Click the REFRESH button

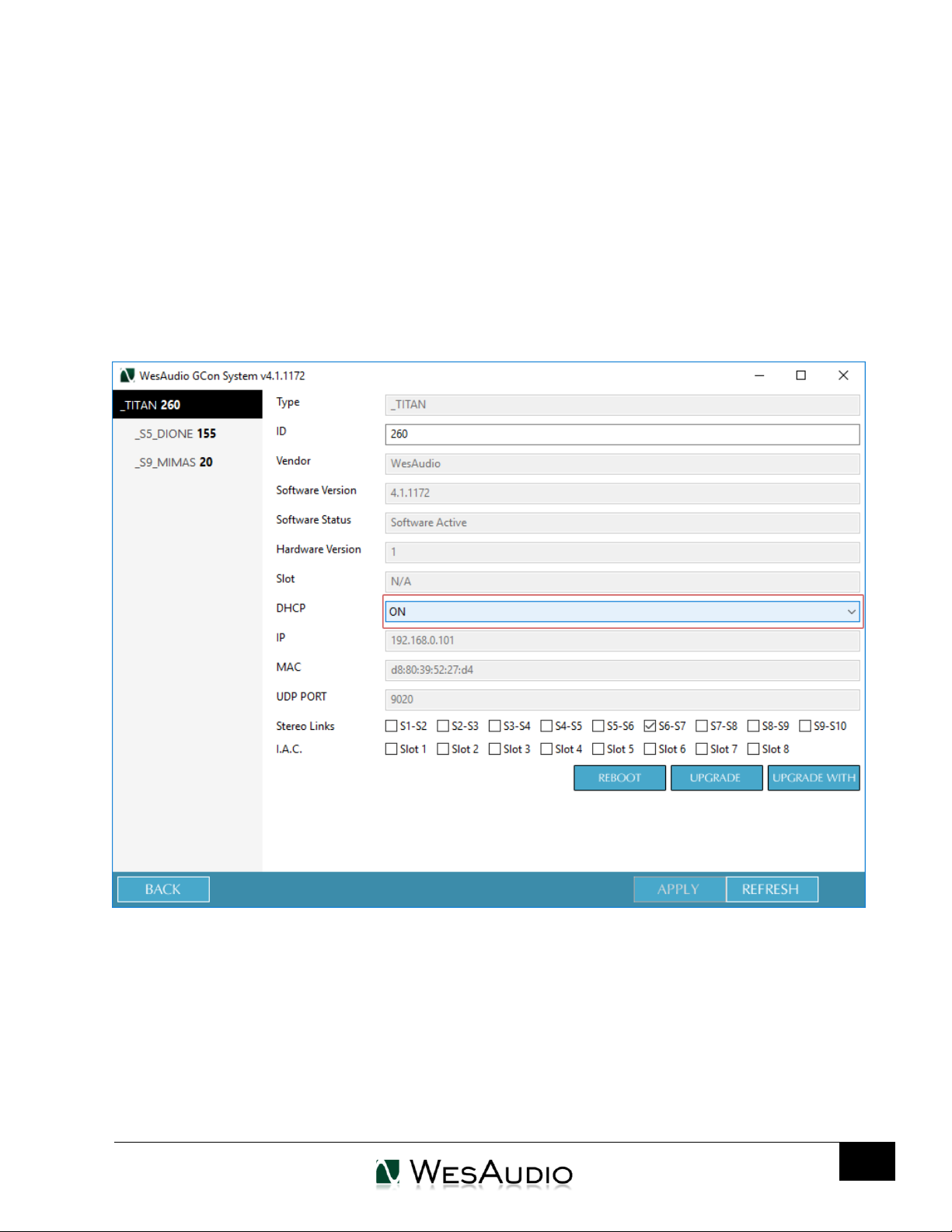point(772,889)
